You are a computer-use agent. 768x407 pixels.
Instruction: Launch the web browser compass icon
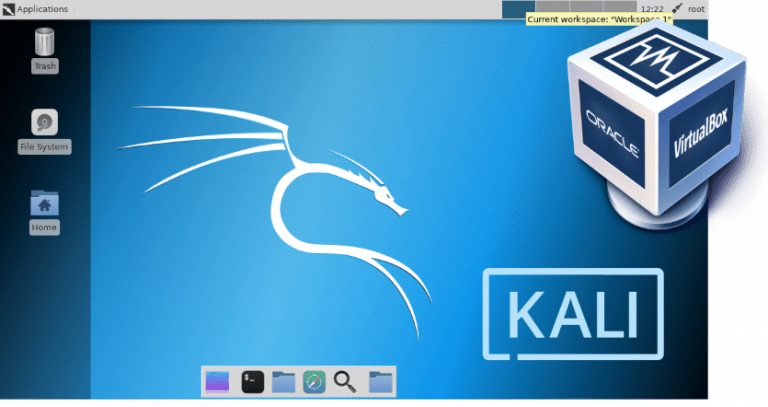click(314, 382)
